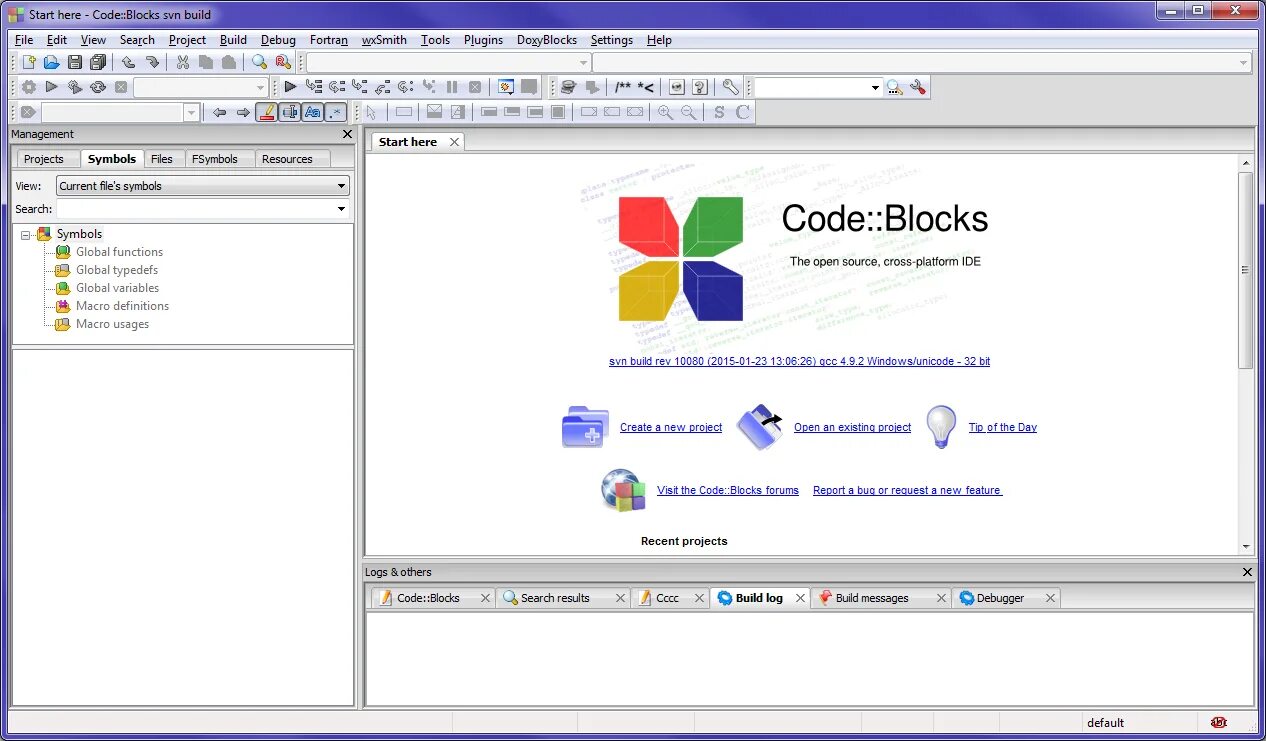Close the Management panel
The image size is (1266, 741).
pyautogui.click(x=347, y=134)
